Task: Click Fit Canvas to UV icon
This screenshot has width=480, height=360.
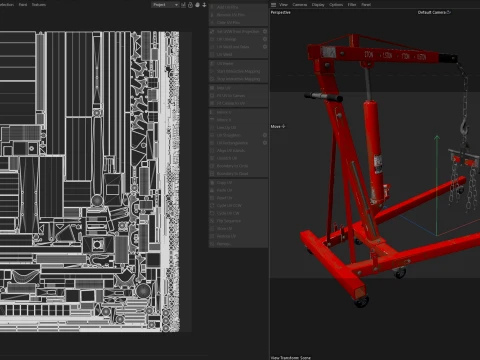Action: pos(212,103)
